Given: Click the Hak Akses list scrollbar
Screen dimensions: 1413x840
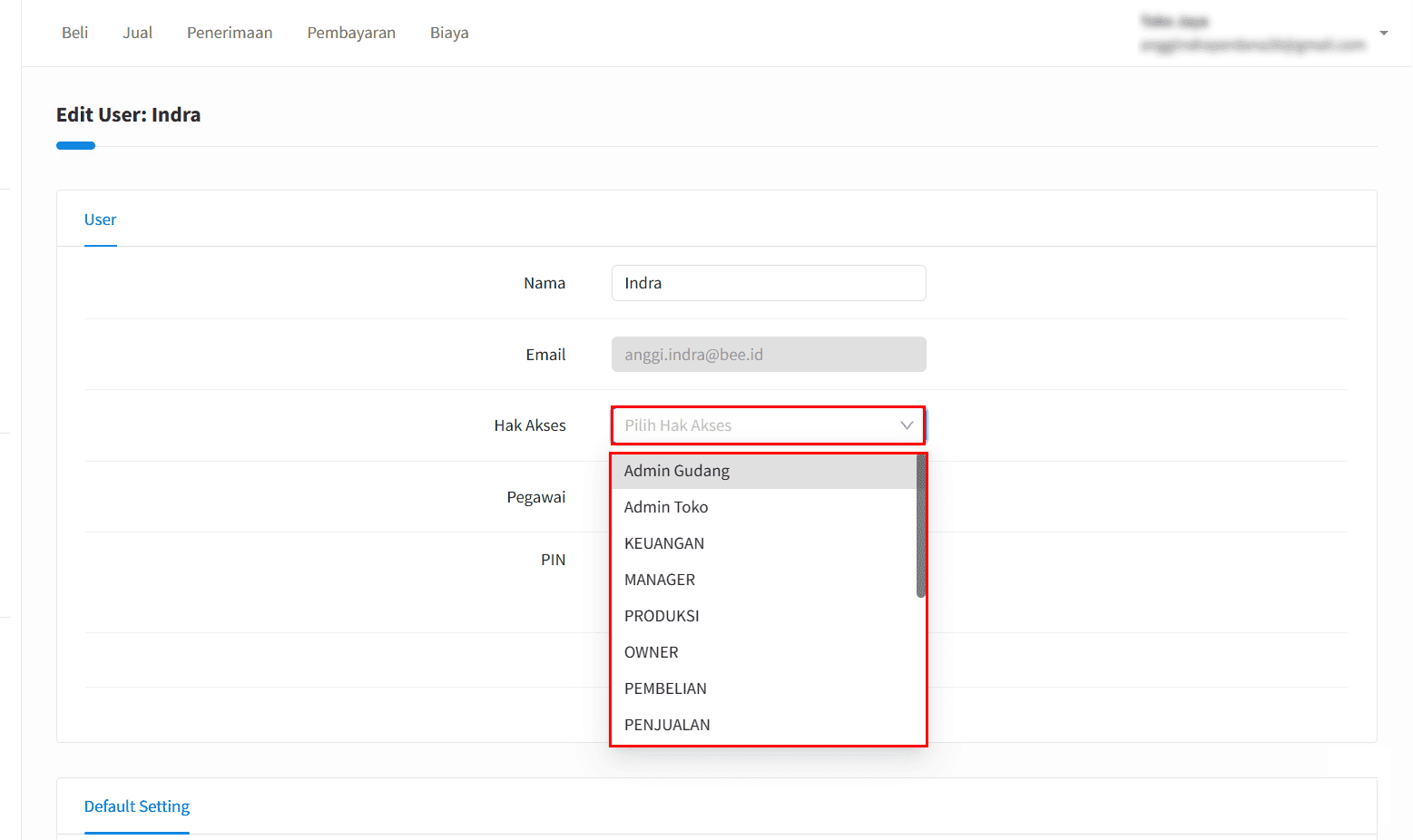Looking at the screenshot, I should 920,526.
